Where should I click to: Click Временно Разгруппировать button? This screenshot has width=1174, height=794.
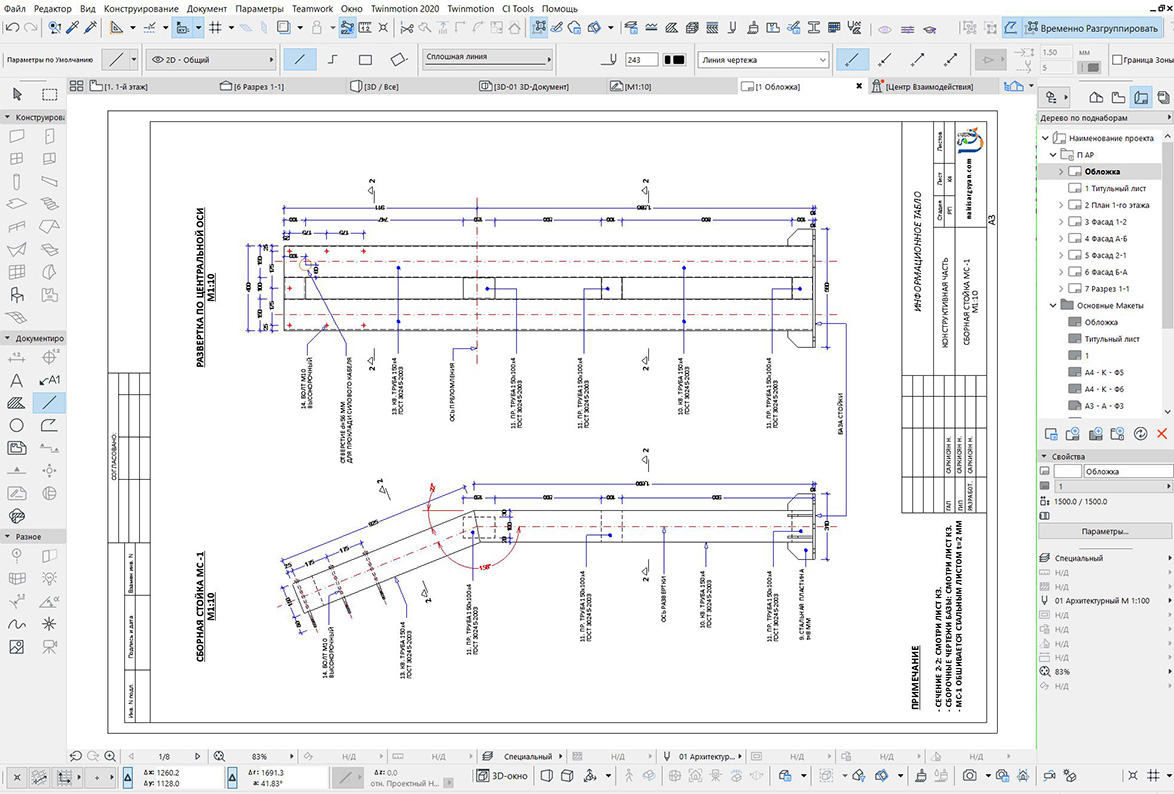(x=1092, y=28)
